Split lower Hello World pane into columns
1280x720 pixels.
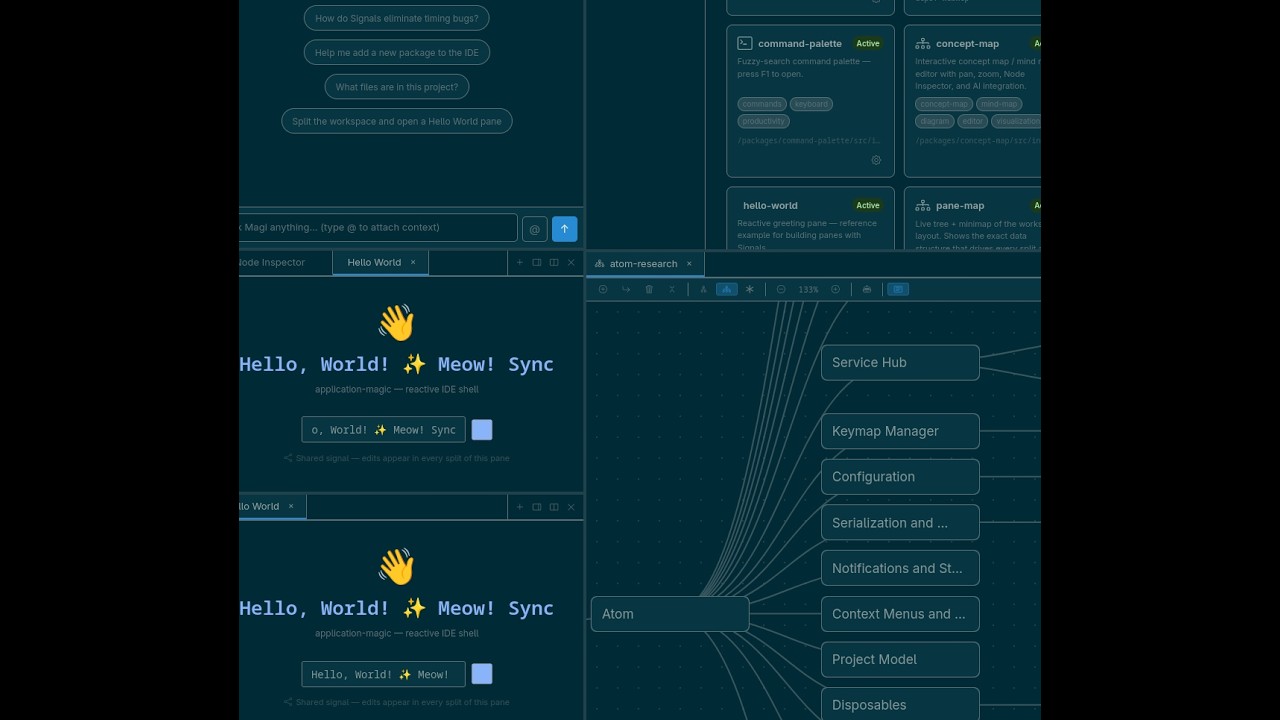click(x=554, y=507)
